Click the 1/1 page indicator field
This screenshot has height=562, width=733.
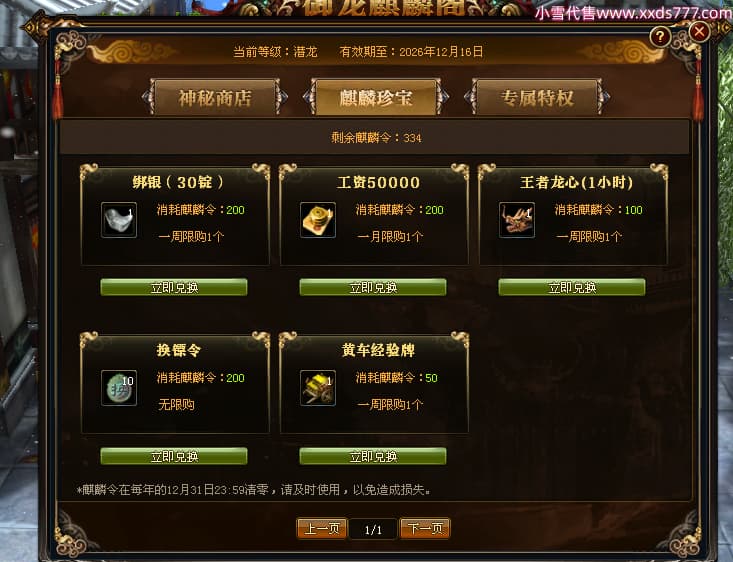[x=373, y=529]
